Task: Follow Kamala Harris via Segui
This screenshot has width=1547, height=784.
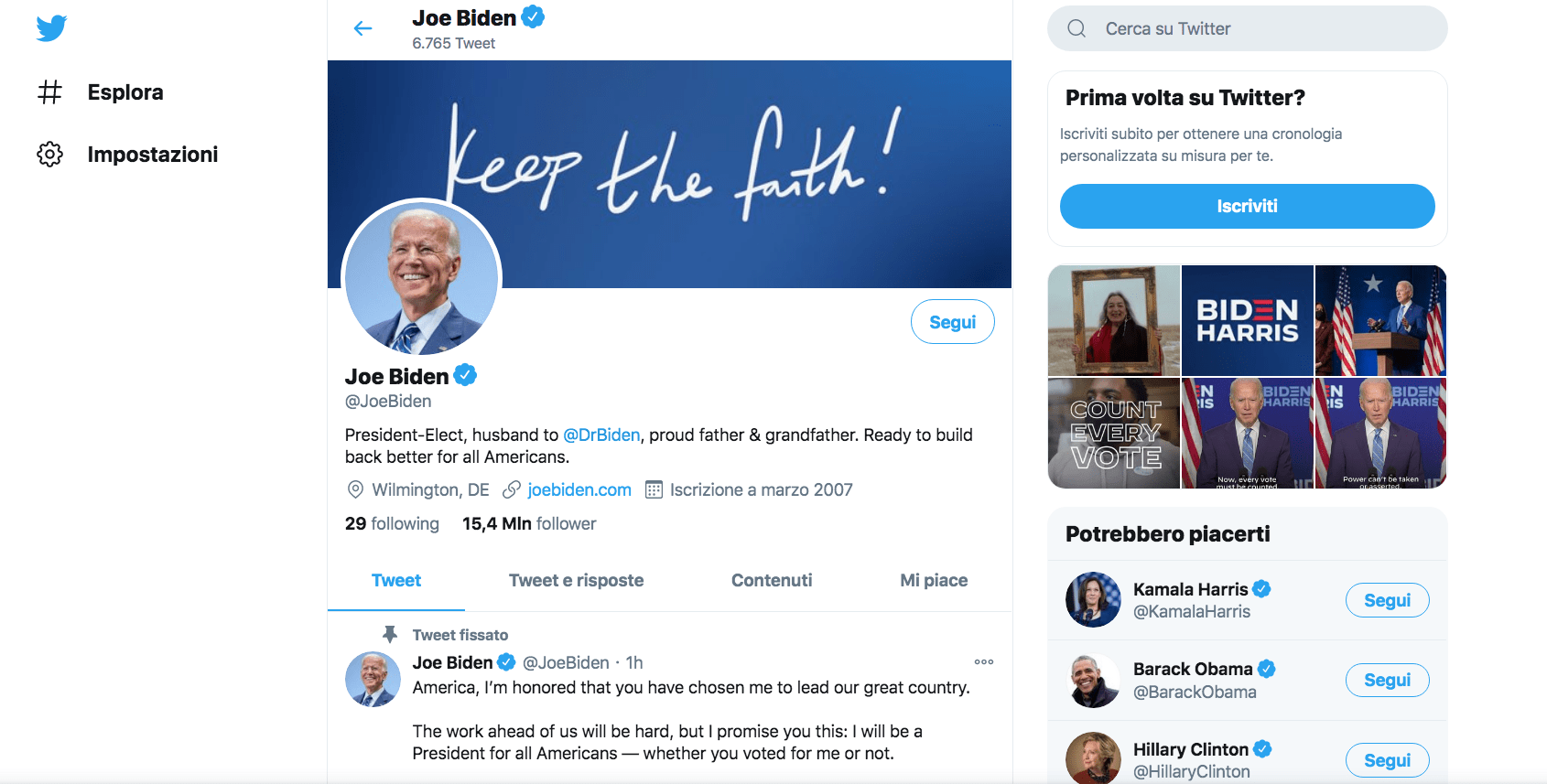Action: (x=1387, y=600)
